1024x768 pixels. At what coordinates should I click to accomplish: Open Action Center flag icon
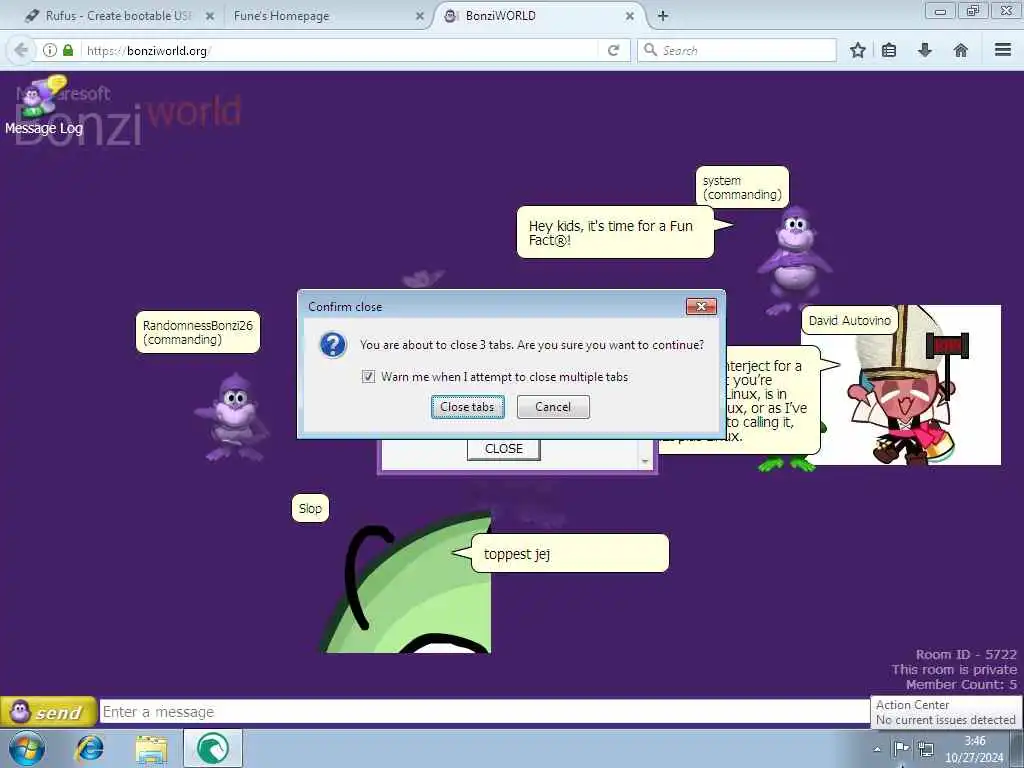tap(901, 748)
